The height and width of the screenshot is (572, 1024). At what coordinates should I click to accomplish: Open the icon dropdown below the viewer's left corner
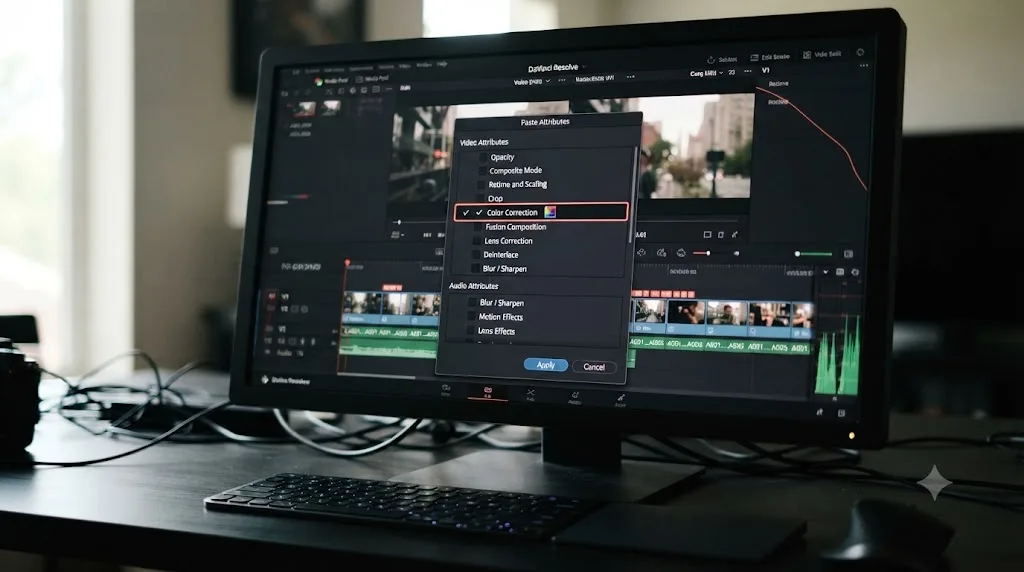tap(397, 234)
